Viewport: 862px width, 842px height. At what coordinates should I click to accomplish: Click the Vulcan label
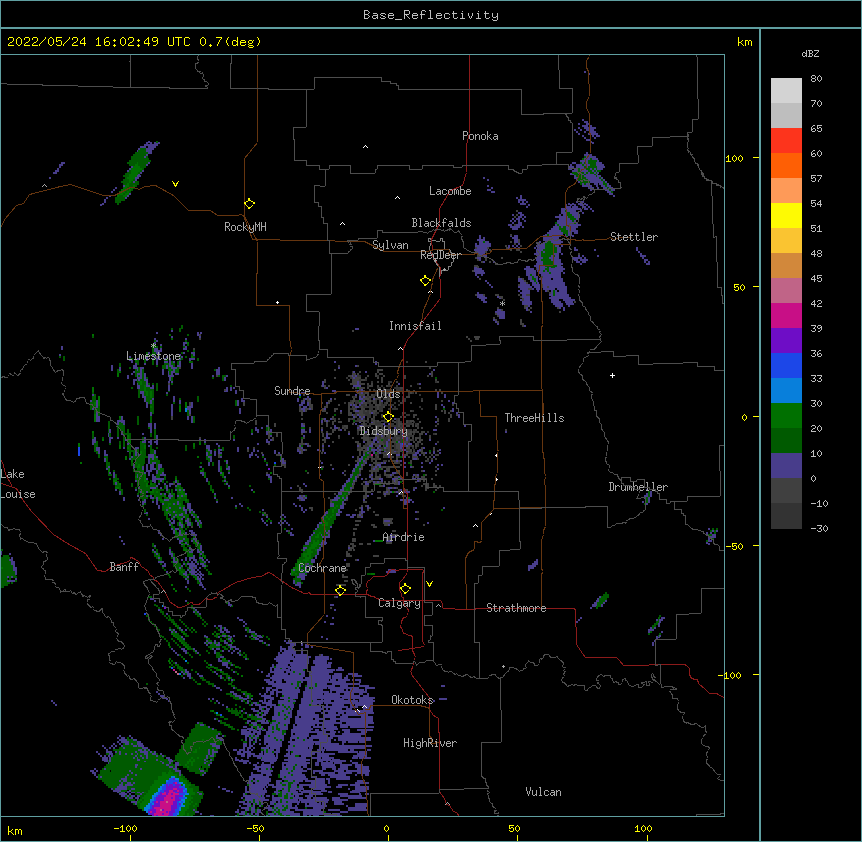click(543, 792)
